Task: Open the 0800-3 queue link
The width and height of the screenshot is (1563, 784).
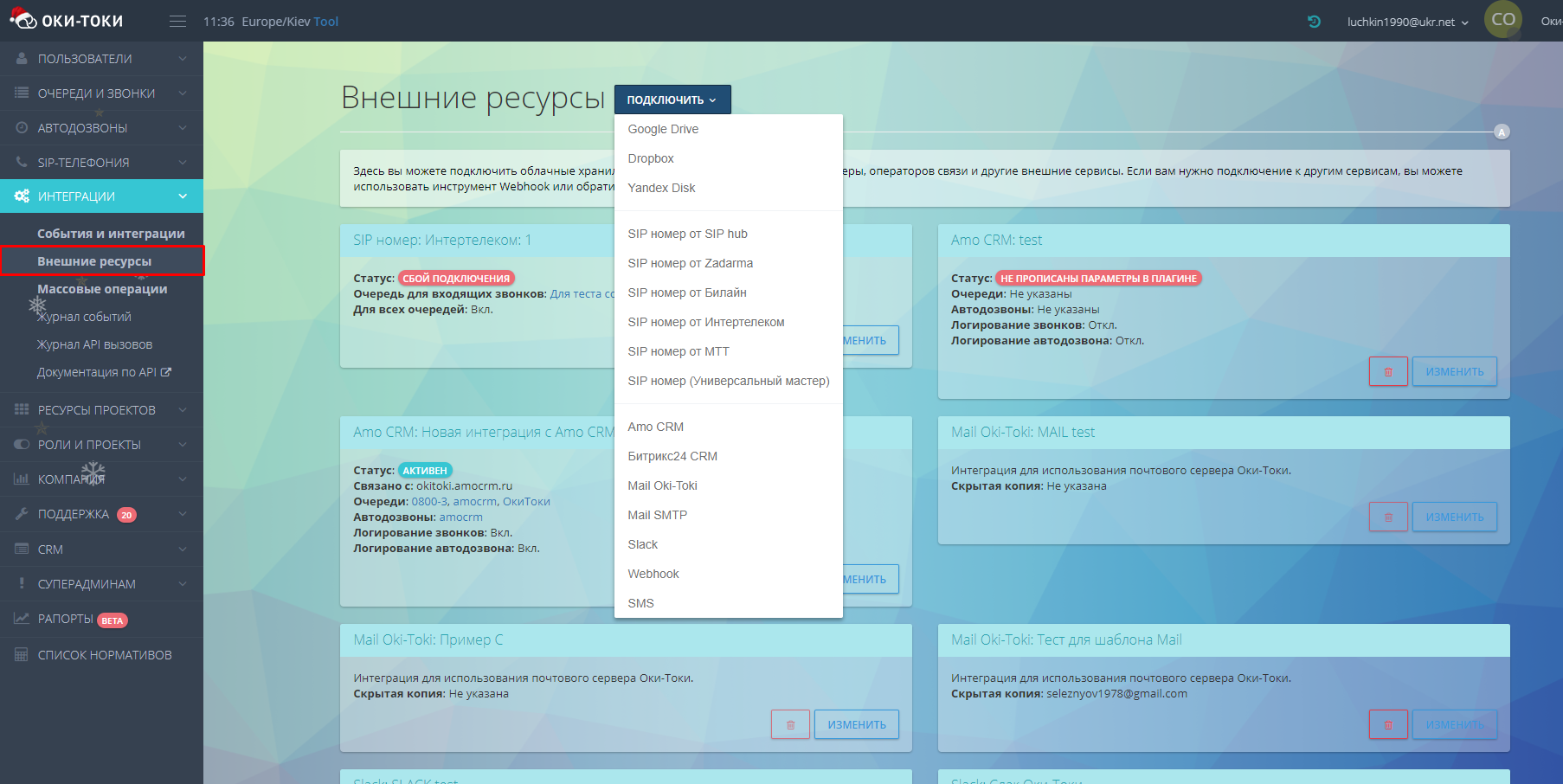Action: click(x=430, y=502)
